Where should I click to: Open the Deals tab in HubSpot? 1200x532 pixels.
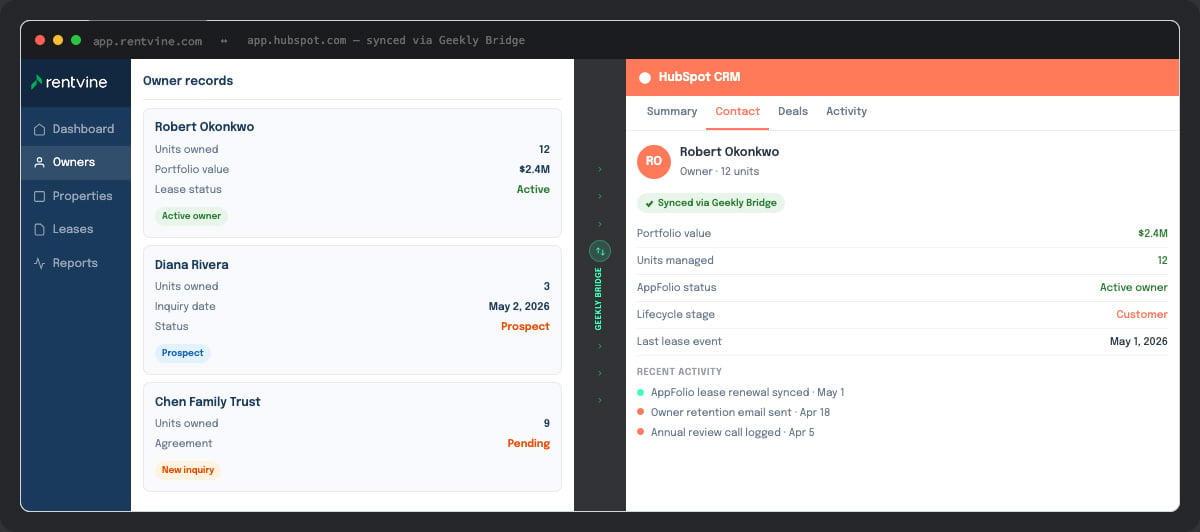click(x=793, y=111)
